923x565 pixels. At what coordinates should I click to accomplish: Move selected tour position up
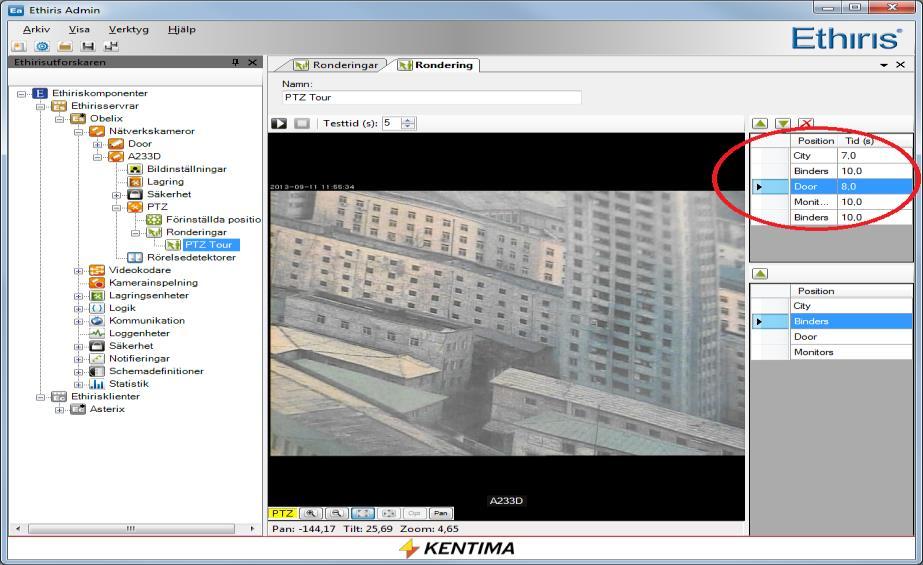point(760,124)
